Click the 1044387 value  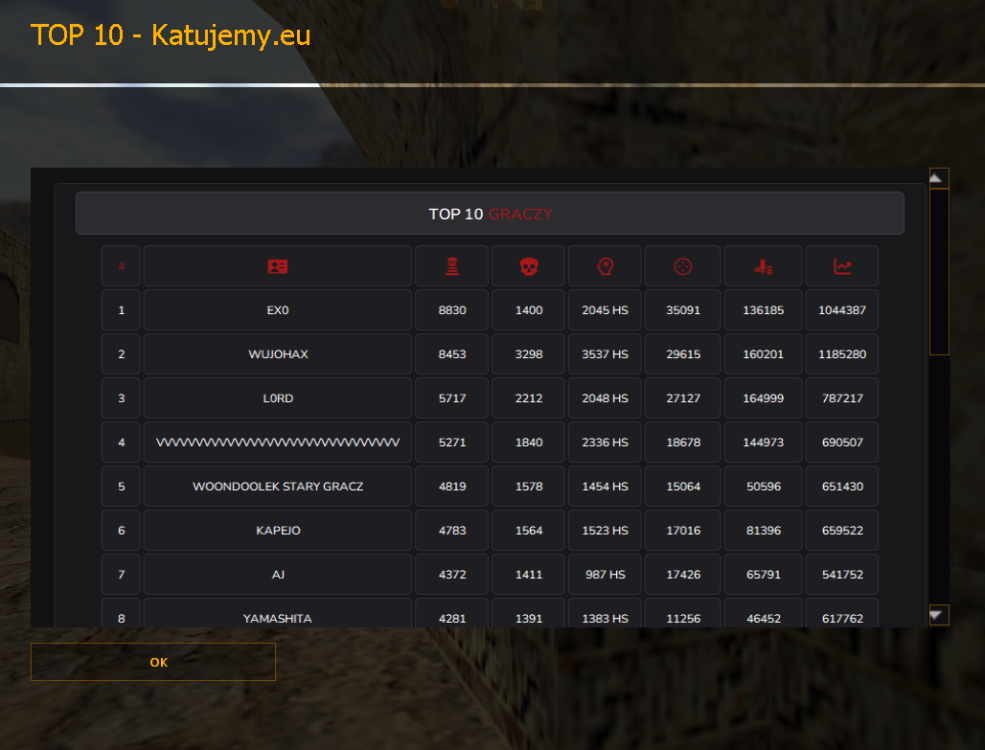[x=842, y=310]
